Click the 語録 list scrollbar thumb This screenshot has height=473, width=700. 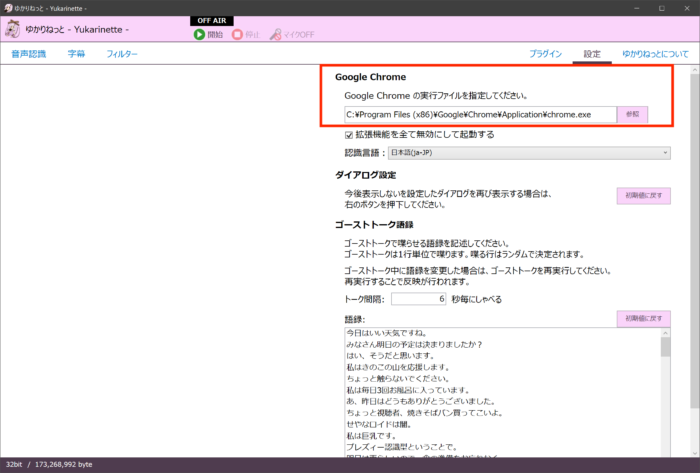point(666,347)
